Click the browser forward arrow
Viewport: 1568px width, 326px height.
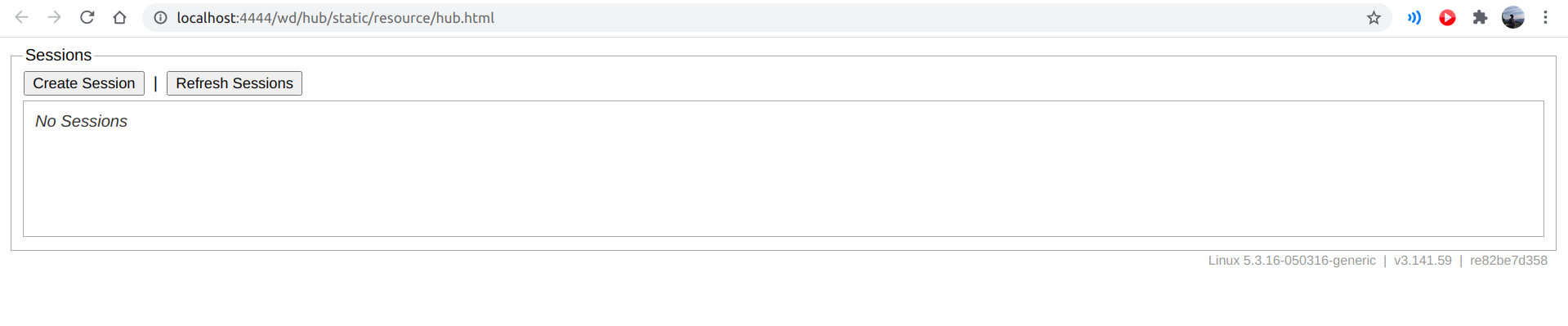point(55,17)
